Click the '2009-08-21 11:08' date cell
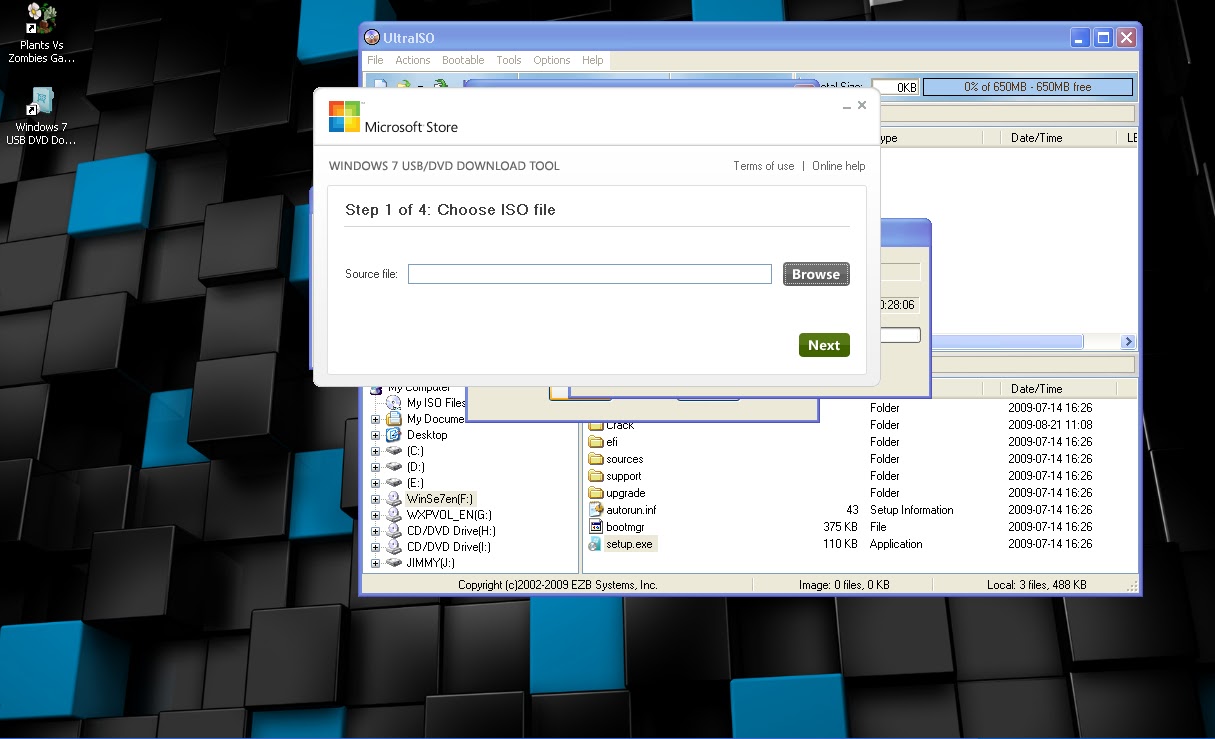This screenshot has height=739, width=1215. pyautogui.click(x=1050, y=425)
